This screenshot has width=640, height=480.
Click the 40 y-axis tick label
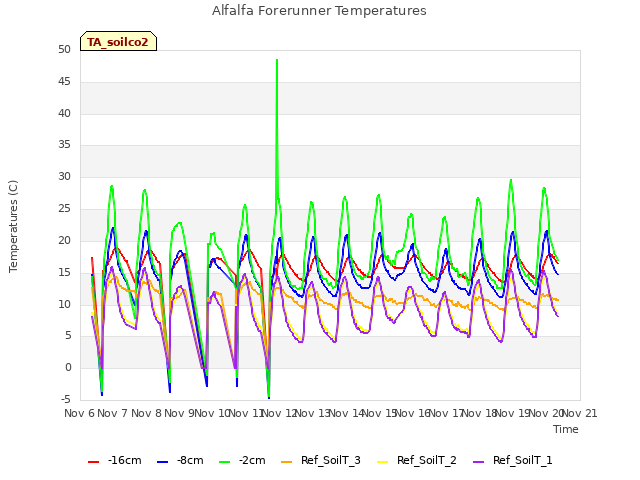click(x=64, y=113)
